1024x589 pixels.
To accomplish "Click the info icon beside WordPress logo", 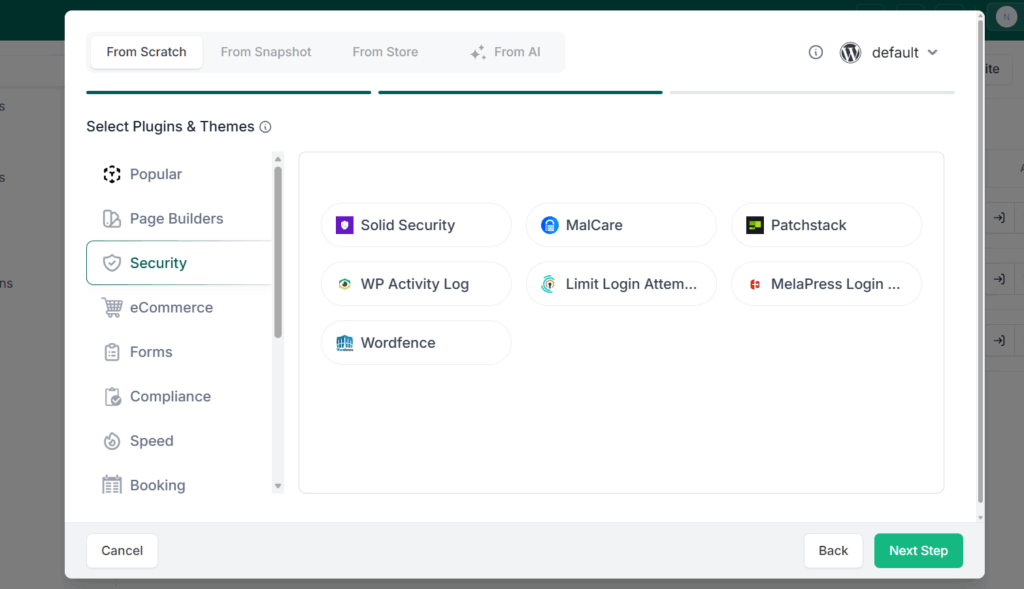I will coord(816,52).
